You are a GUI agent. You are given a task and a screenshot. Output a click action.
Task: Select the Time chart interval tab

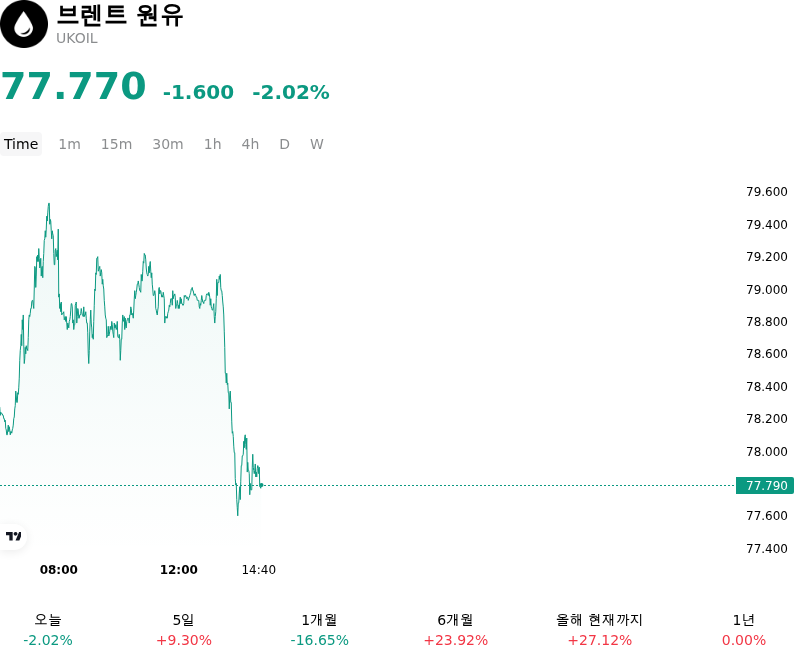coord(21,144)
